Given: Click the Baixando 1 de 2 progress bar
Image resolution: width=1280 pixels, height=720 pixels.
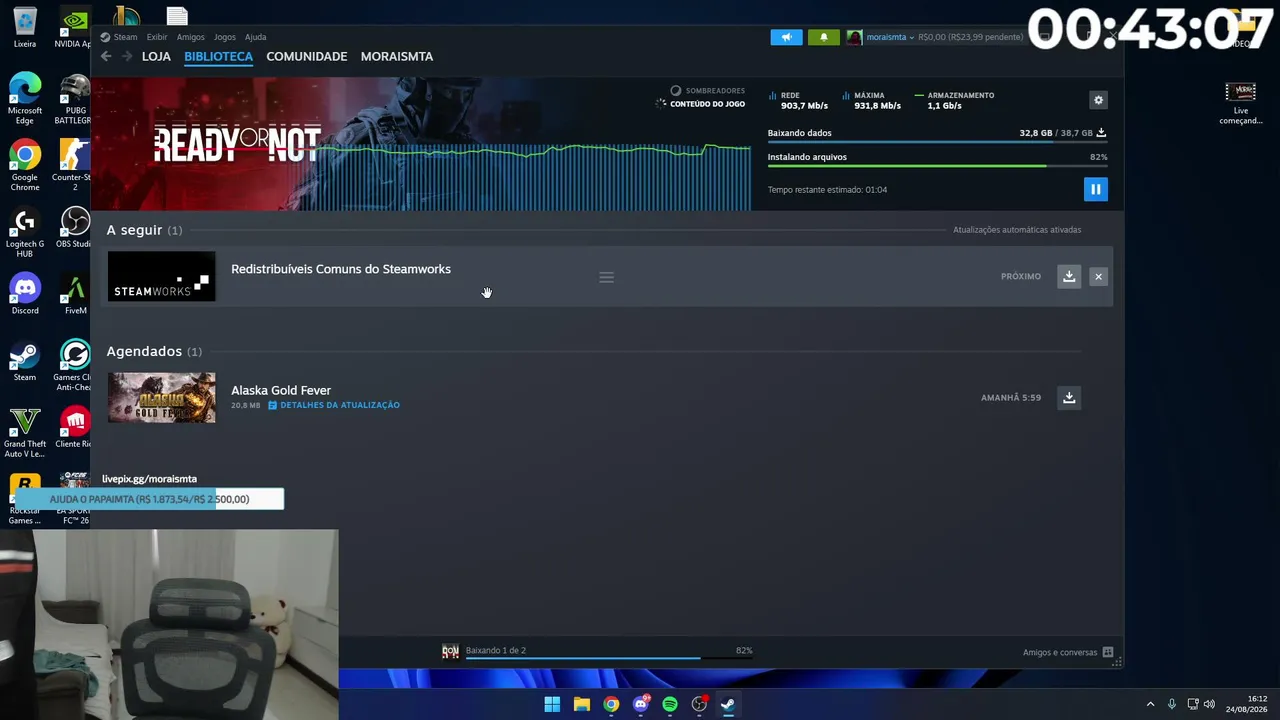Looking at the screenshot, I should tap(609, 657).
